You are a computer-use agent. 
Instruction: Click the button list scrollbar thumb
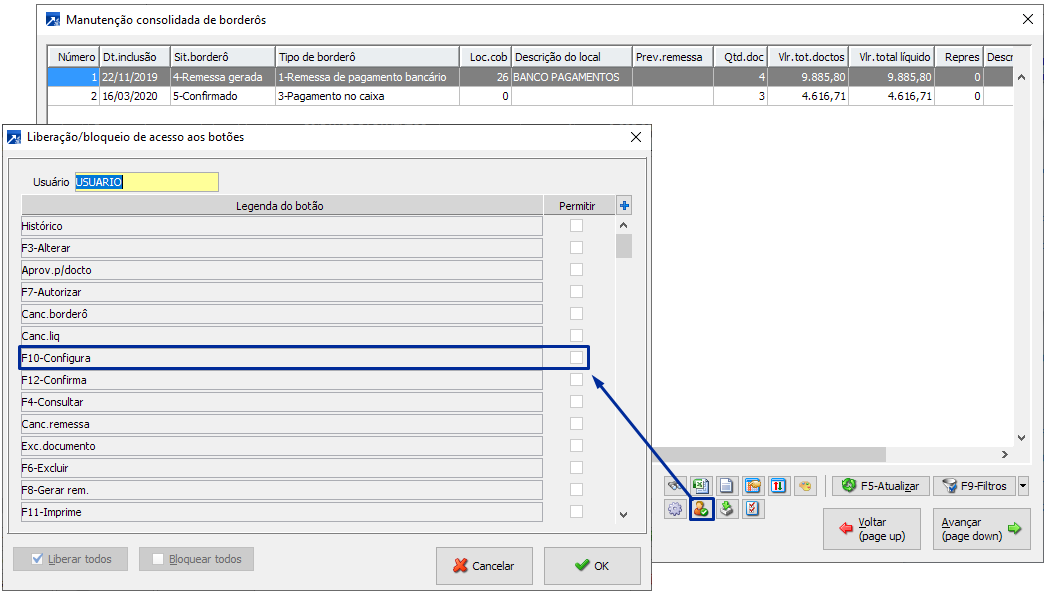[x=624, y=246]
